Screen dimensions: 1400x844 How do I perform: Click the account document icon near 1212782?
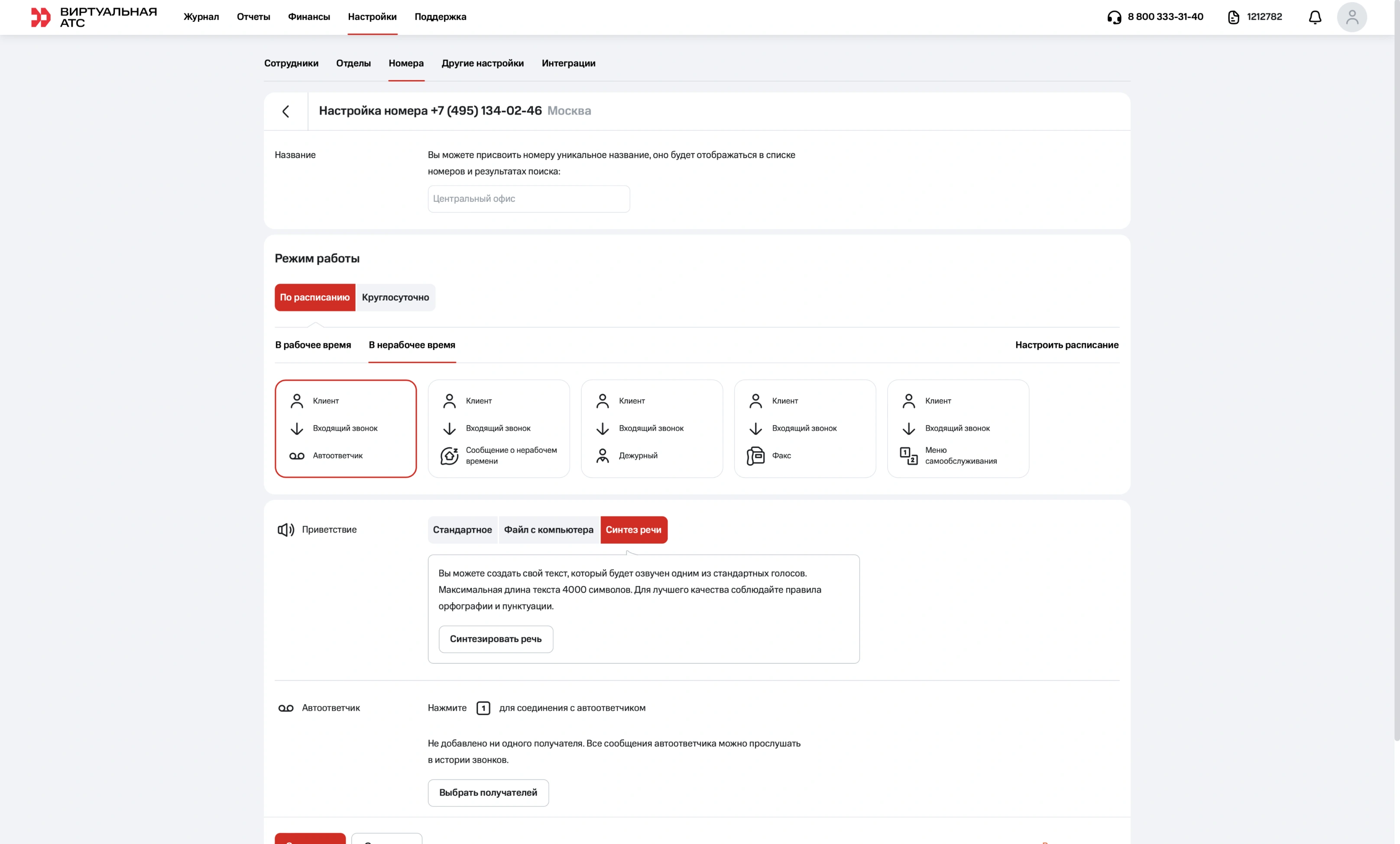tap(1234, 17)
